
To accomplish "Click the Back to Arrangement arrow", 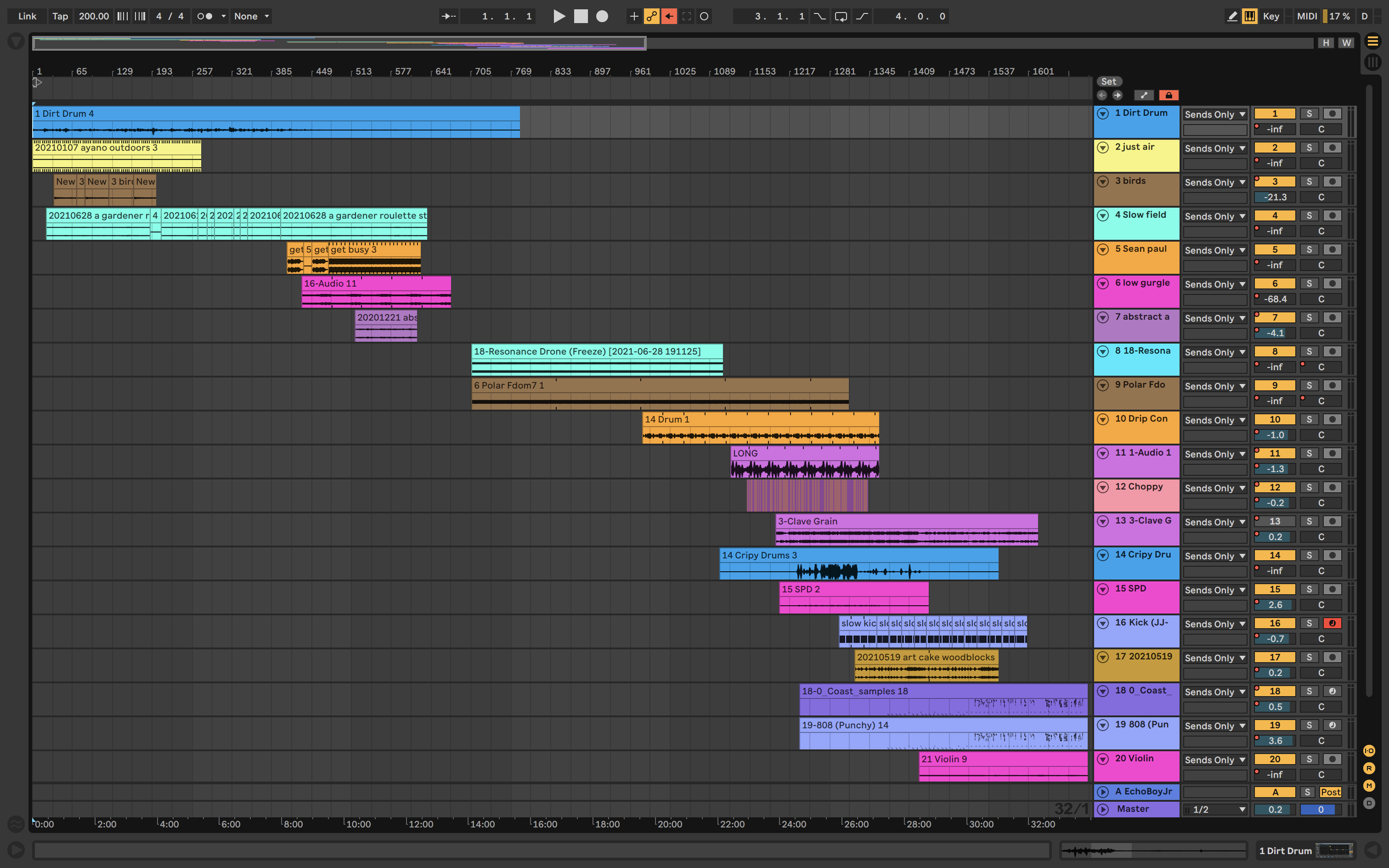I will click(x=669, y=16).
